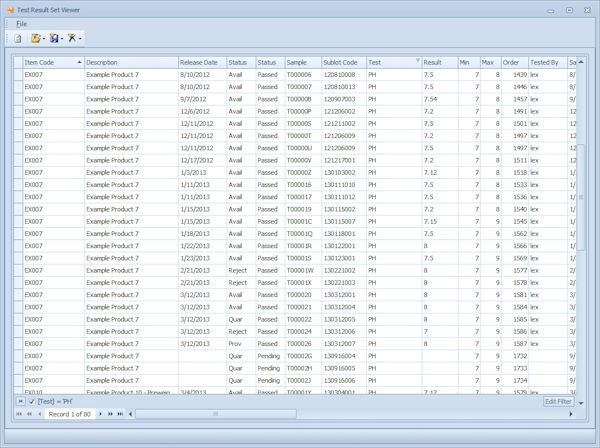Sort by Release Date column header
This screenshot has width=600, height=448.
[x=202, y=62]
